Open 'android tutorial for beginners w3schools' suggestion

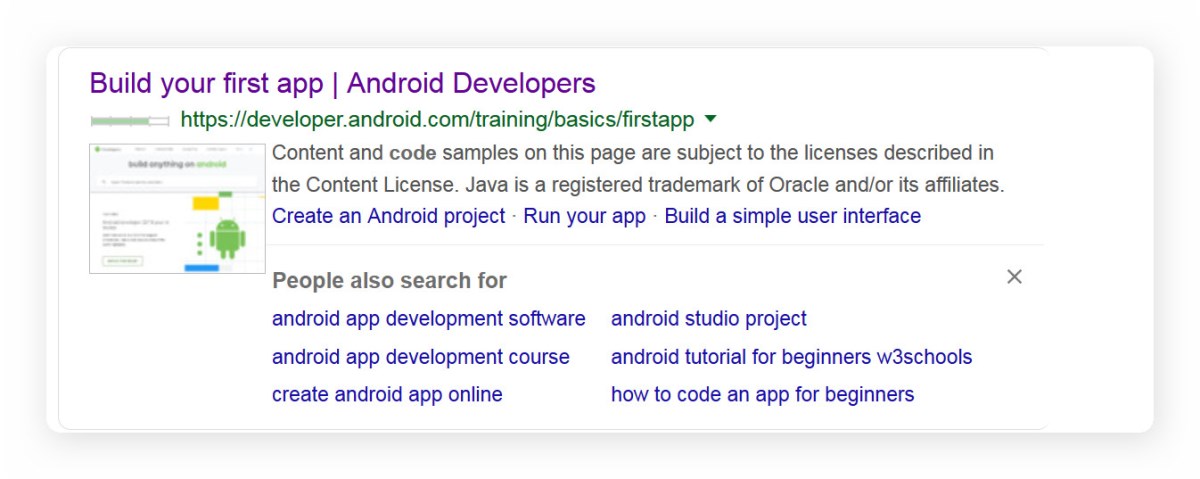point(791,357)
